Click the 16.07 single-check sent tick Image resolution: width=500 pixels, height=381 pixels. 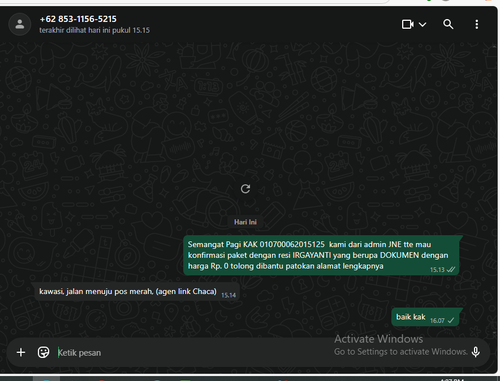pyautogui.click(x=451, y=320)
